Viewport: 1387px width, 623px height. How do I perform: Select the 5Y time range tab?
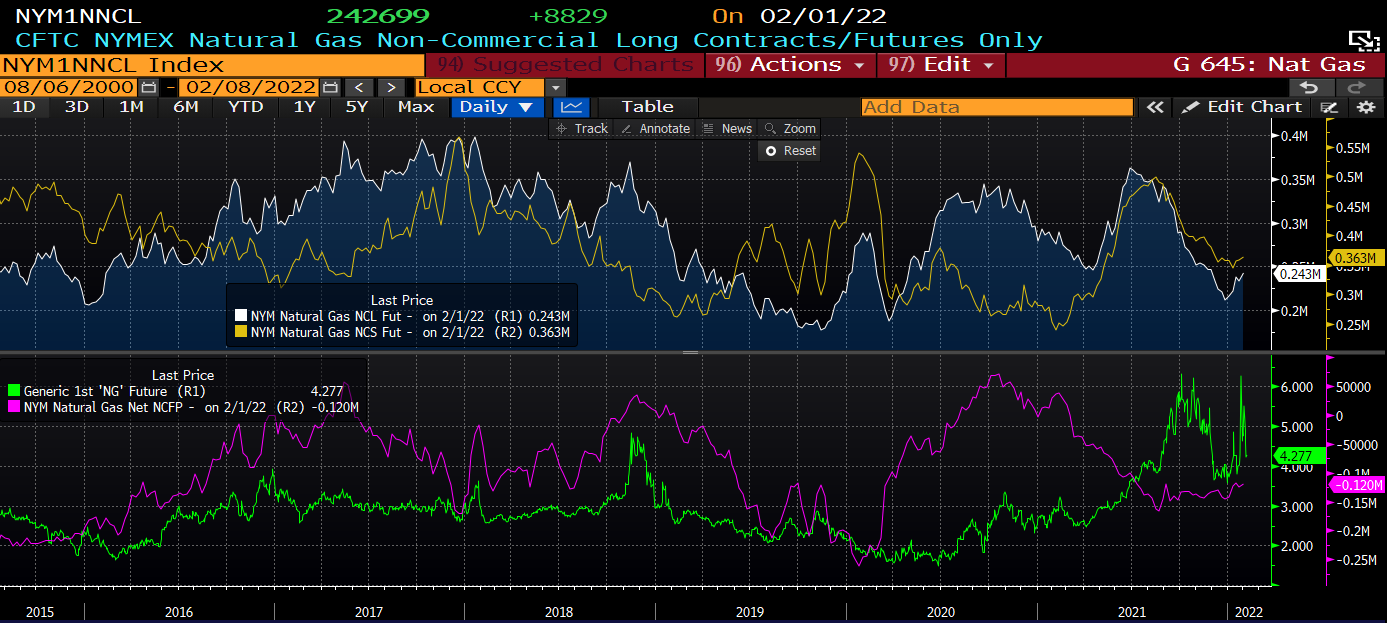(x=357, y=107)
